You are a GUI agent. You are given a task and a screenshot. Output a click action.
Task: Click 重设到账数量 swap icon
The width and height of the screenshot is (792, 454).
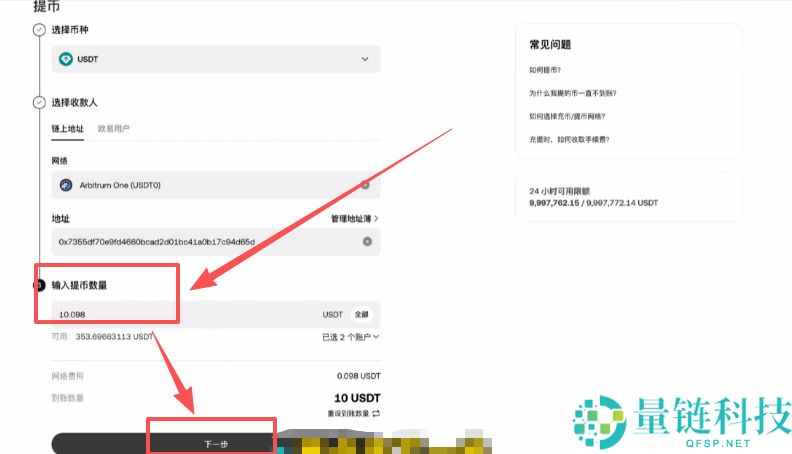pos(376,414)
